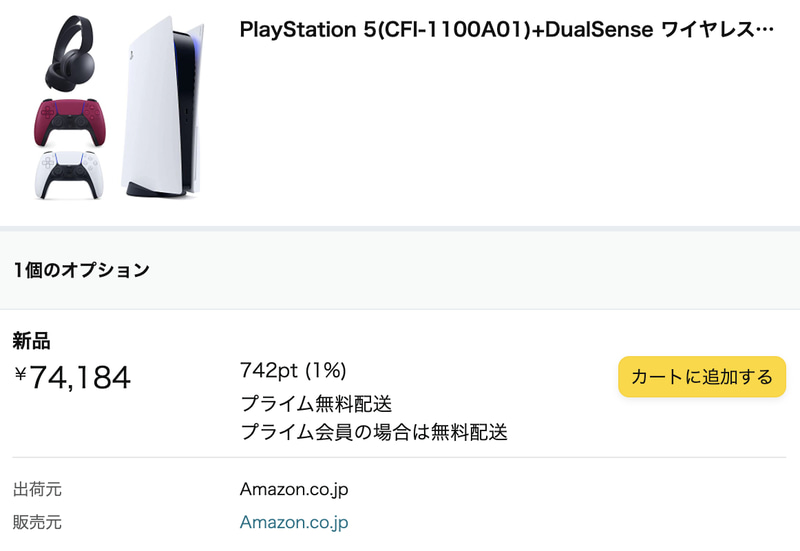Select the 1個のオプション header
Viewport: 800px width, 551px height.
tap(82, 269)
